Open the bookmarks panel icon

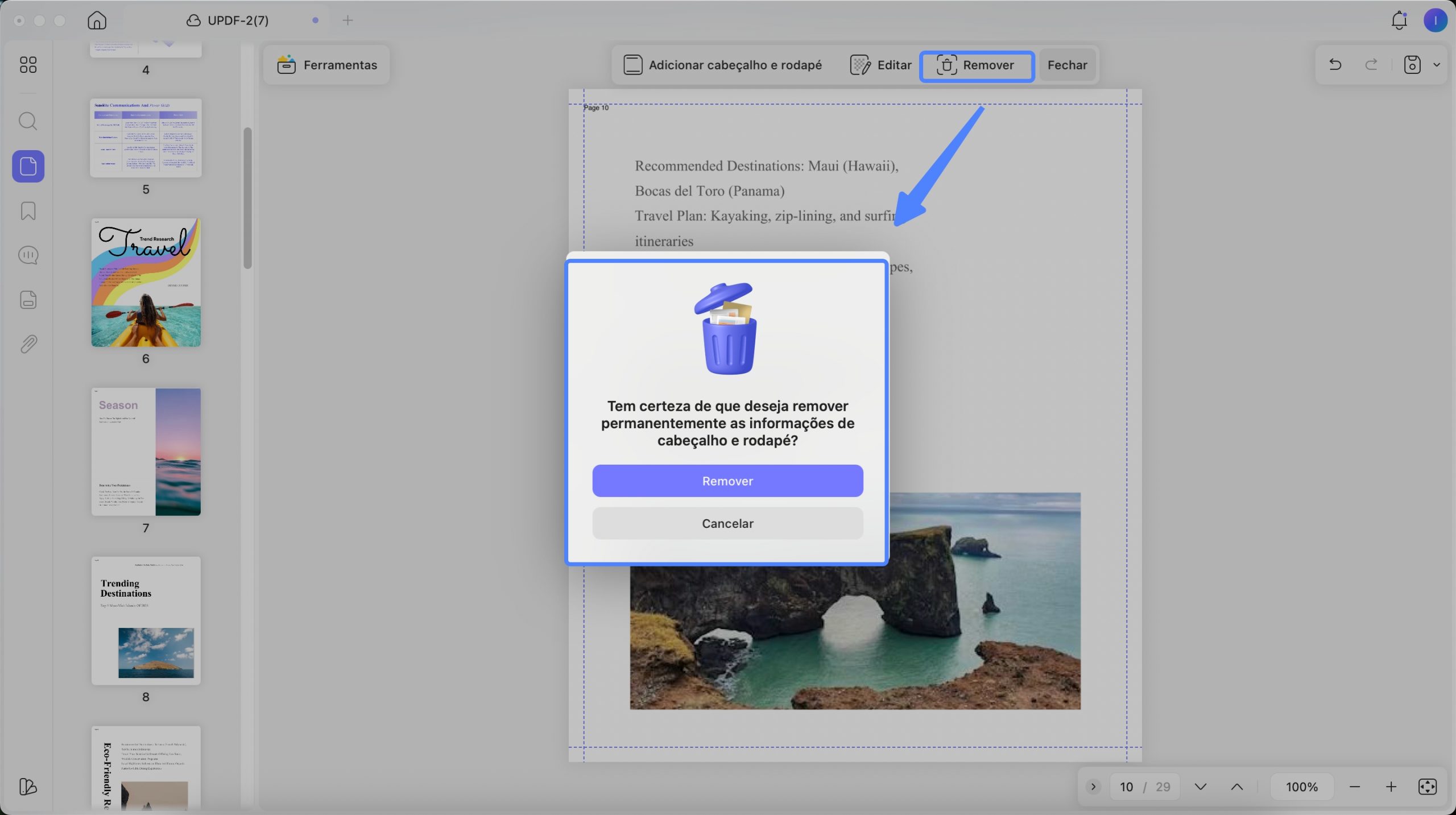click(x=28, y=211)
